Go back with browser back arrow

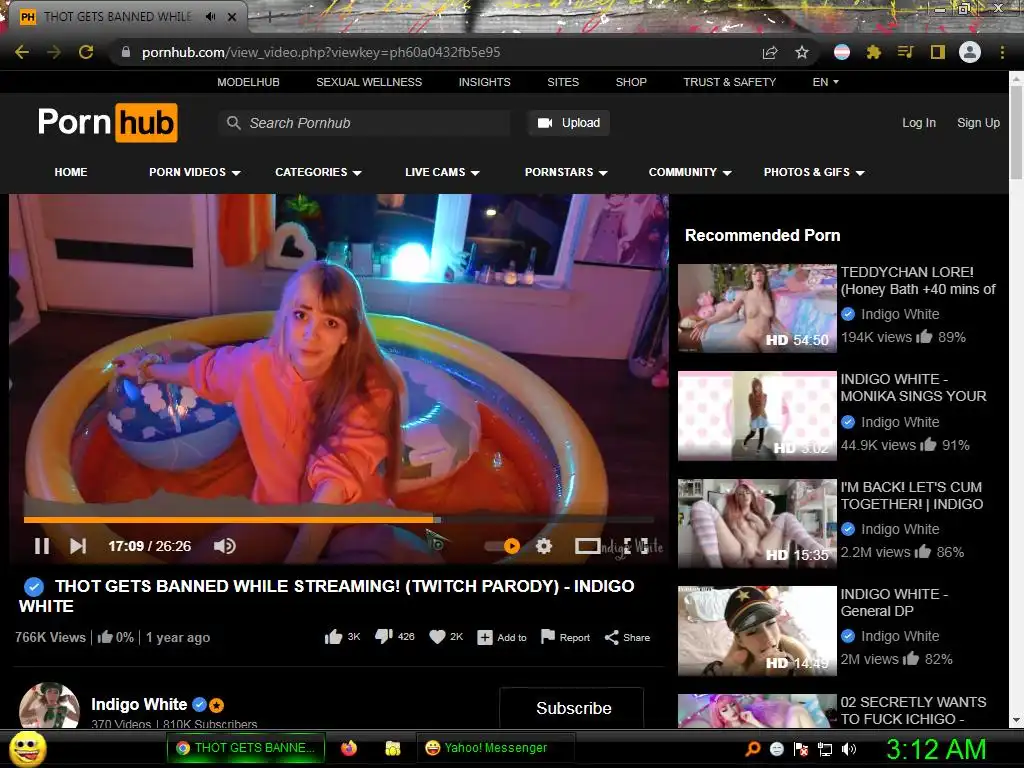click(22, 52)
